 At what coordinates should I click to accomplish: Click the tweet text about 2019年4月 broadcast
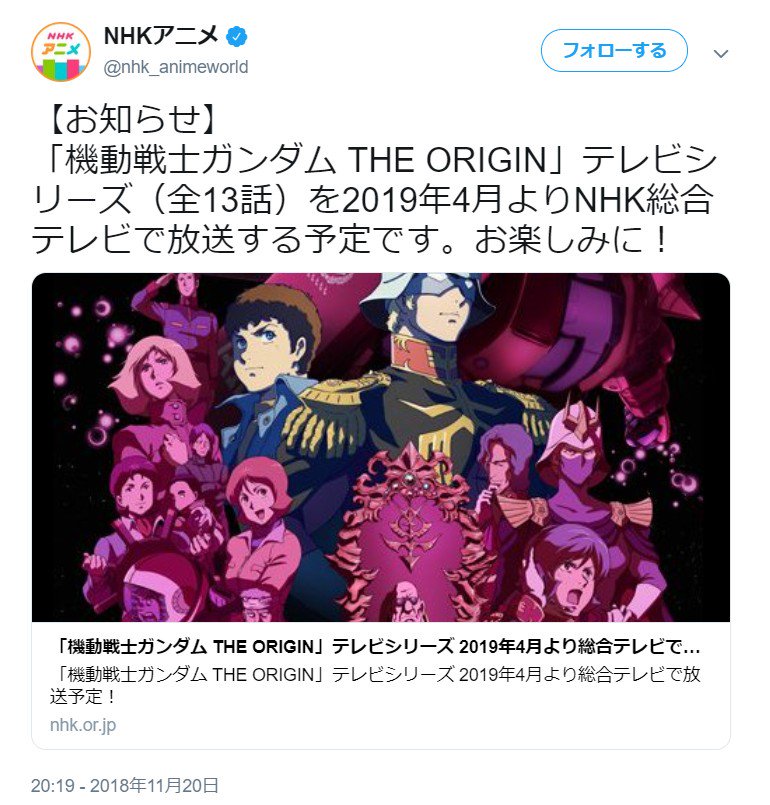coord(374,199)
